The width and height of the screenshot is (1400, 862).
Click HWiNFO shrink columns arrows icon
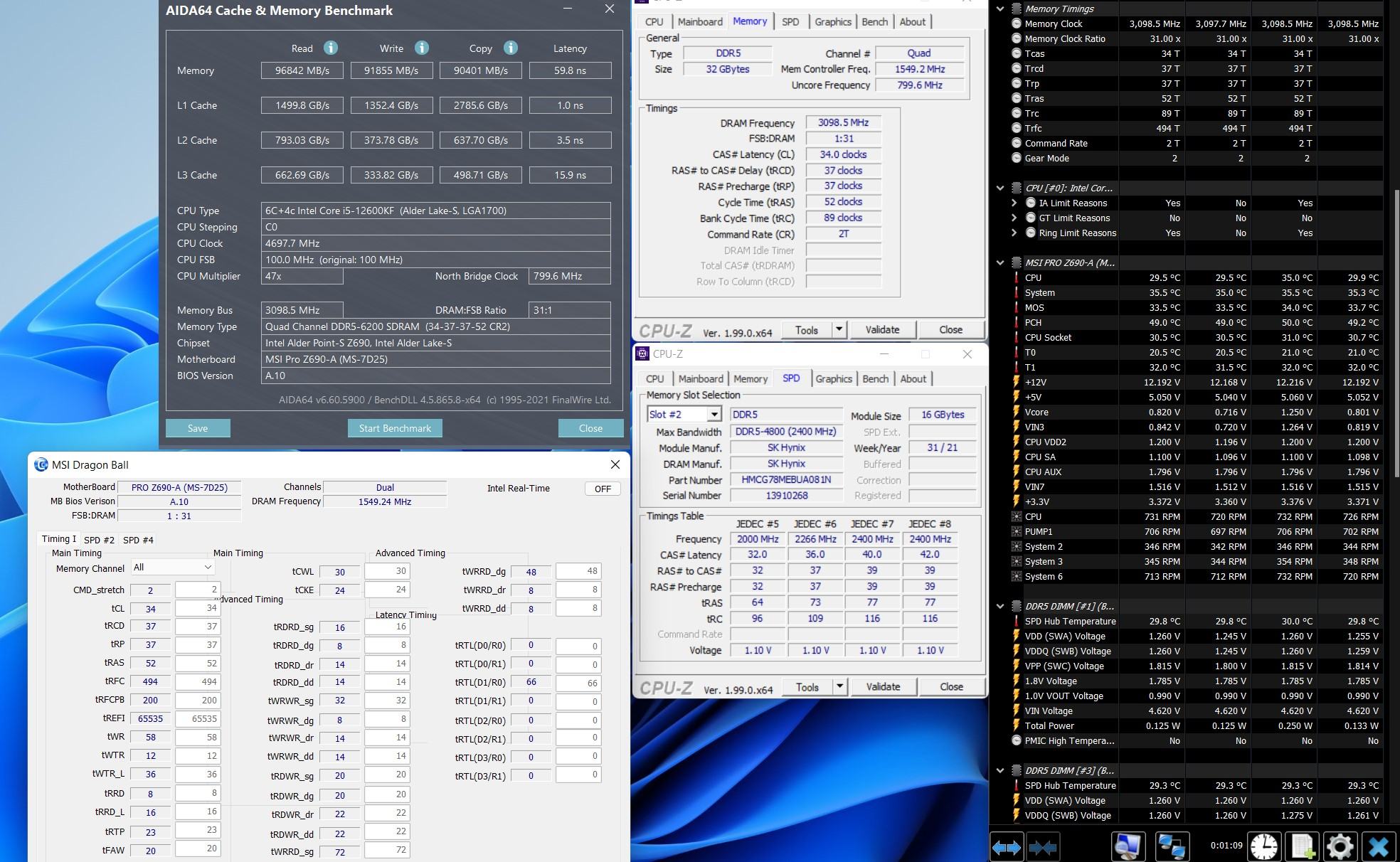coord(1042,847)
